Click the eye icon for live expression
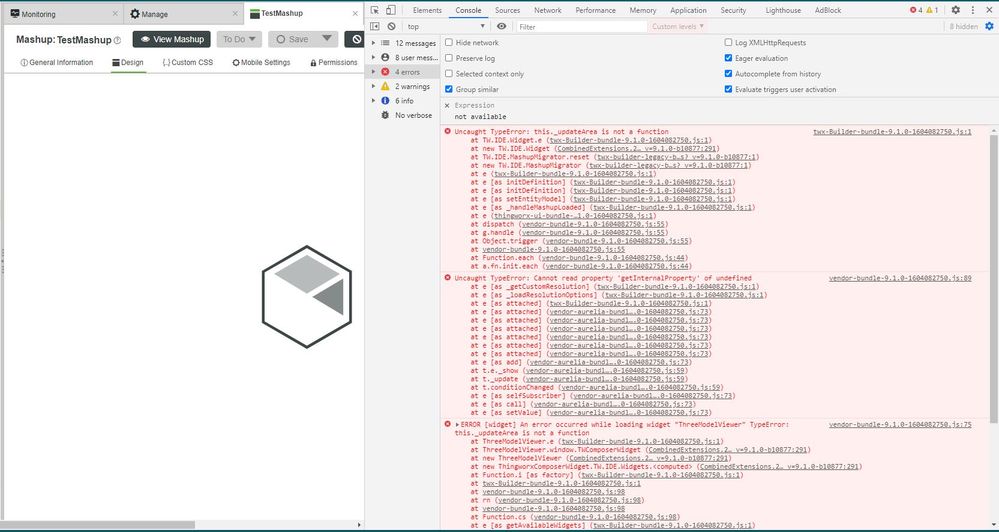Image resolution: width=999 pixels, height=532 pixels. pos(501,27)
